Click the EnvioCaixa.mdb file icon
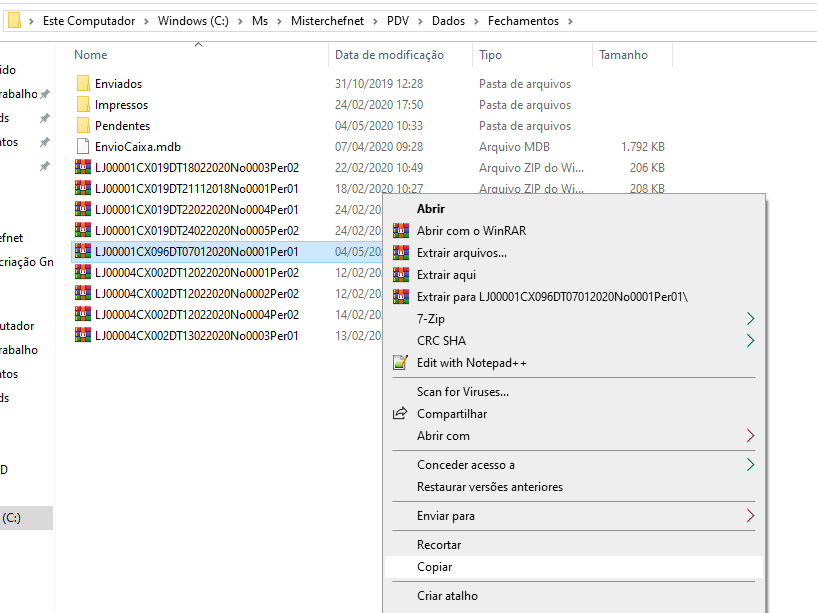The image size is (817, 613). coord(83,146)
